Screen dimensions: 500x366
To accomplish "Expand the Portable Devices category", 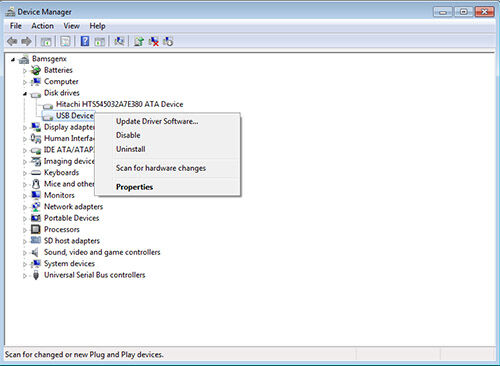I will [25, 219].
